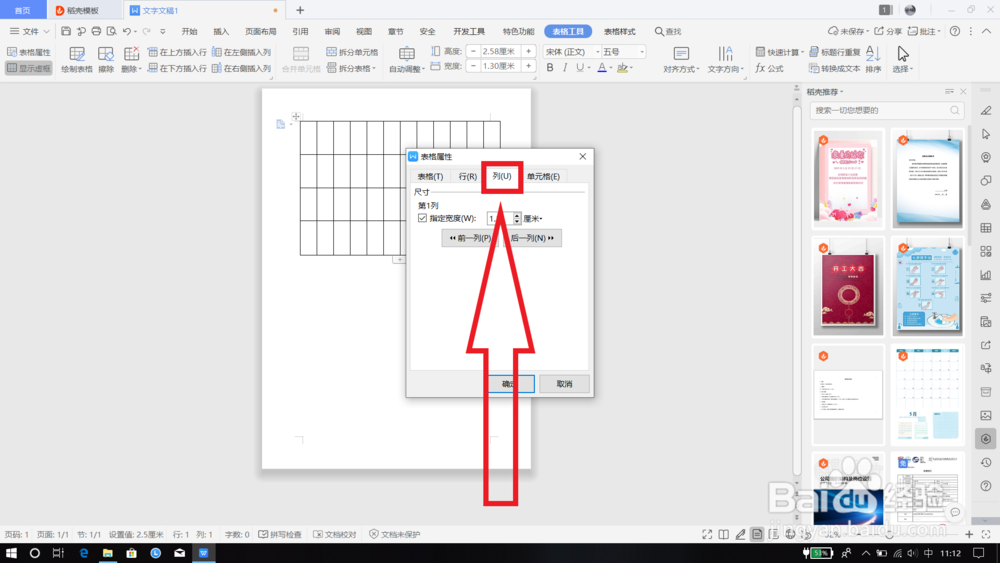Screen dimensions: 1000x563
Task: Open Quick Calculate (快速计算) dropdown
Action: pyautogui.click(x=779, y=52)
